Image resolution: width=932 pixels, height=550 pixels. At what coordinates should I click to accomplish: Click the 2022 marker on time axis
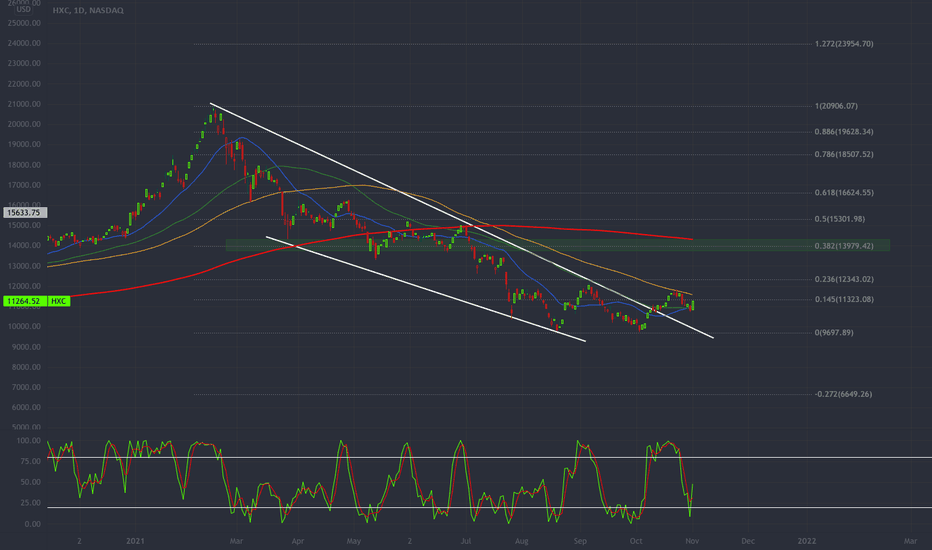[807, 540]
